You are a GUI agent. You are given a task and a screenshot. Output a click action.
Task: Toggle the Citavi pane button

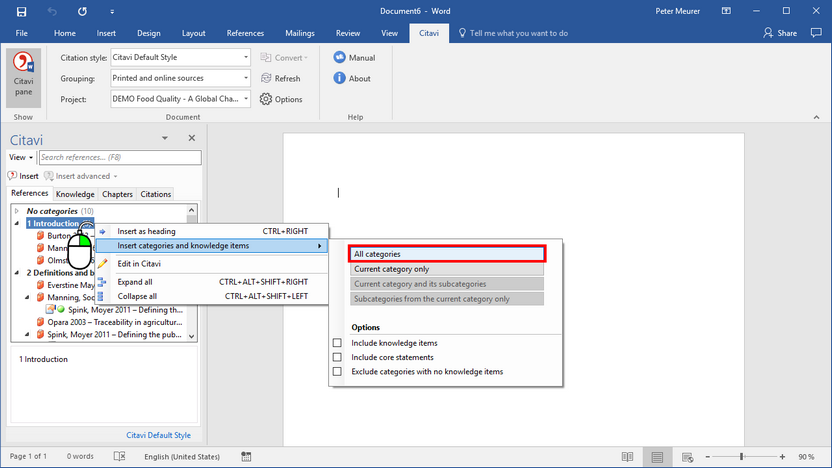tap(23, 78)
